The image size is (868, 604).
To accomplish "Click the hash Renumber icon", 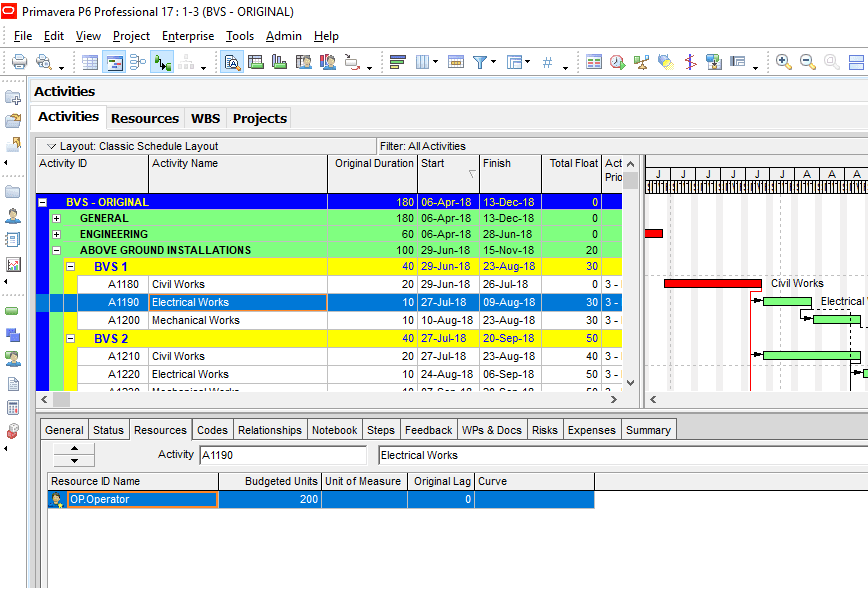I will (x=547, y=62).
